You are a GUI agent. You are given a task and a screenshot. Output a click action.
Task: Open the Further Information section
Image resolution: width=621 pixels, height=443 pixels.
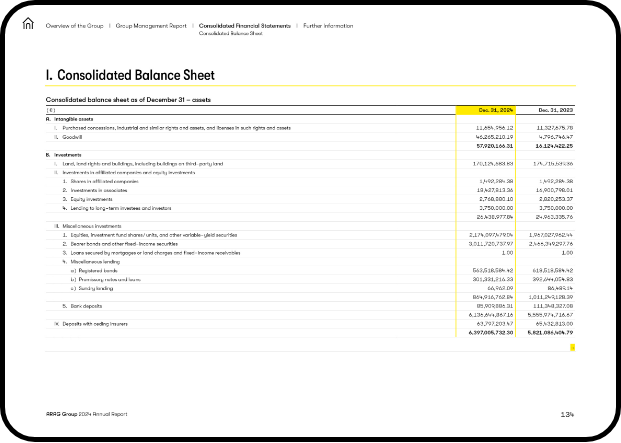point(328,25)
